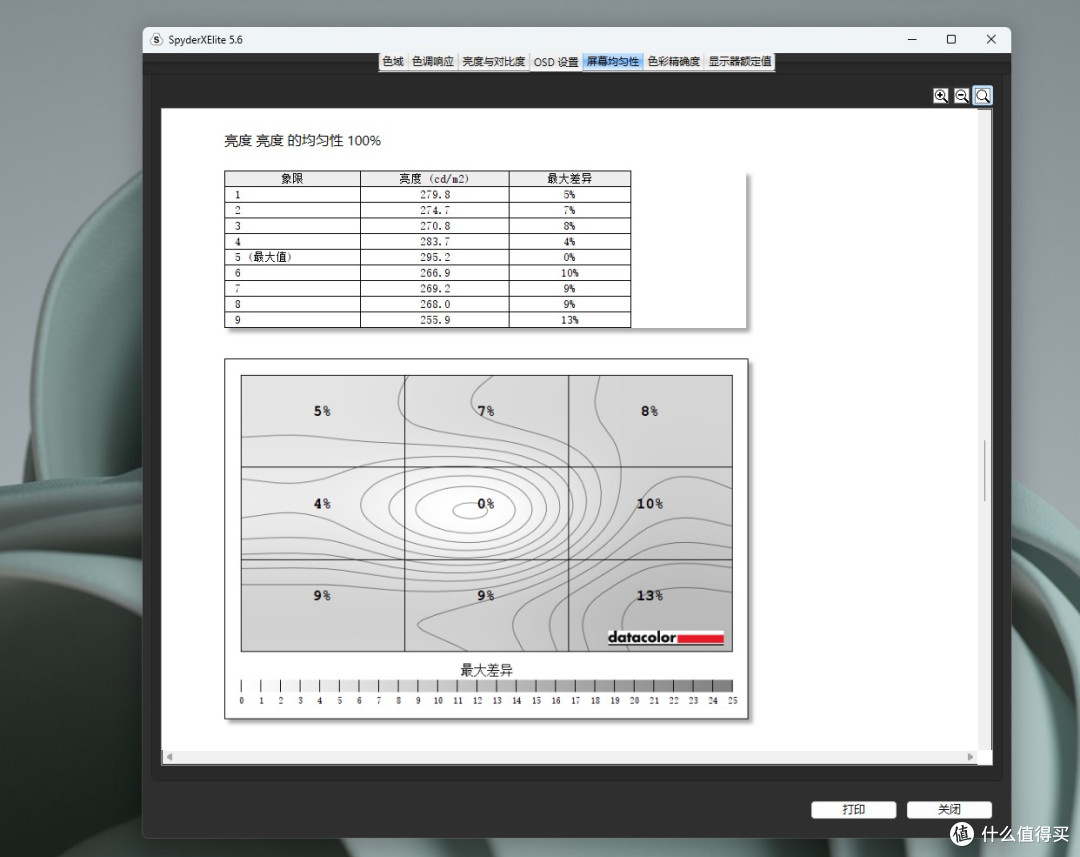Image resolution: width=1080 pixels, height=857 pixels.
Task: Minimize the SpyderXElite window
Action: pos(913,40)
